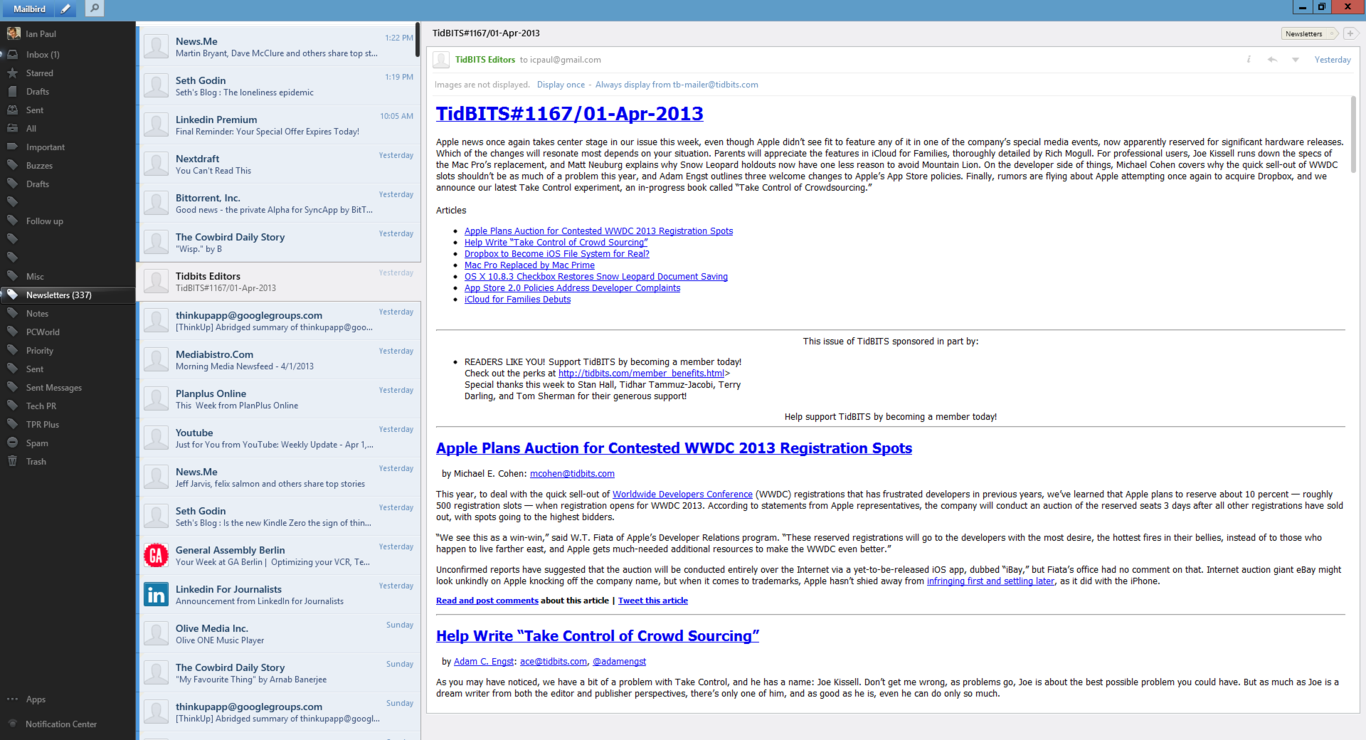Open the 'Dropbox to Become iOS File System' link
1366x740 pixels.
[x=542, y=254]
